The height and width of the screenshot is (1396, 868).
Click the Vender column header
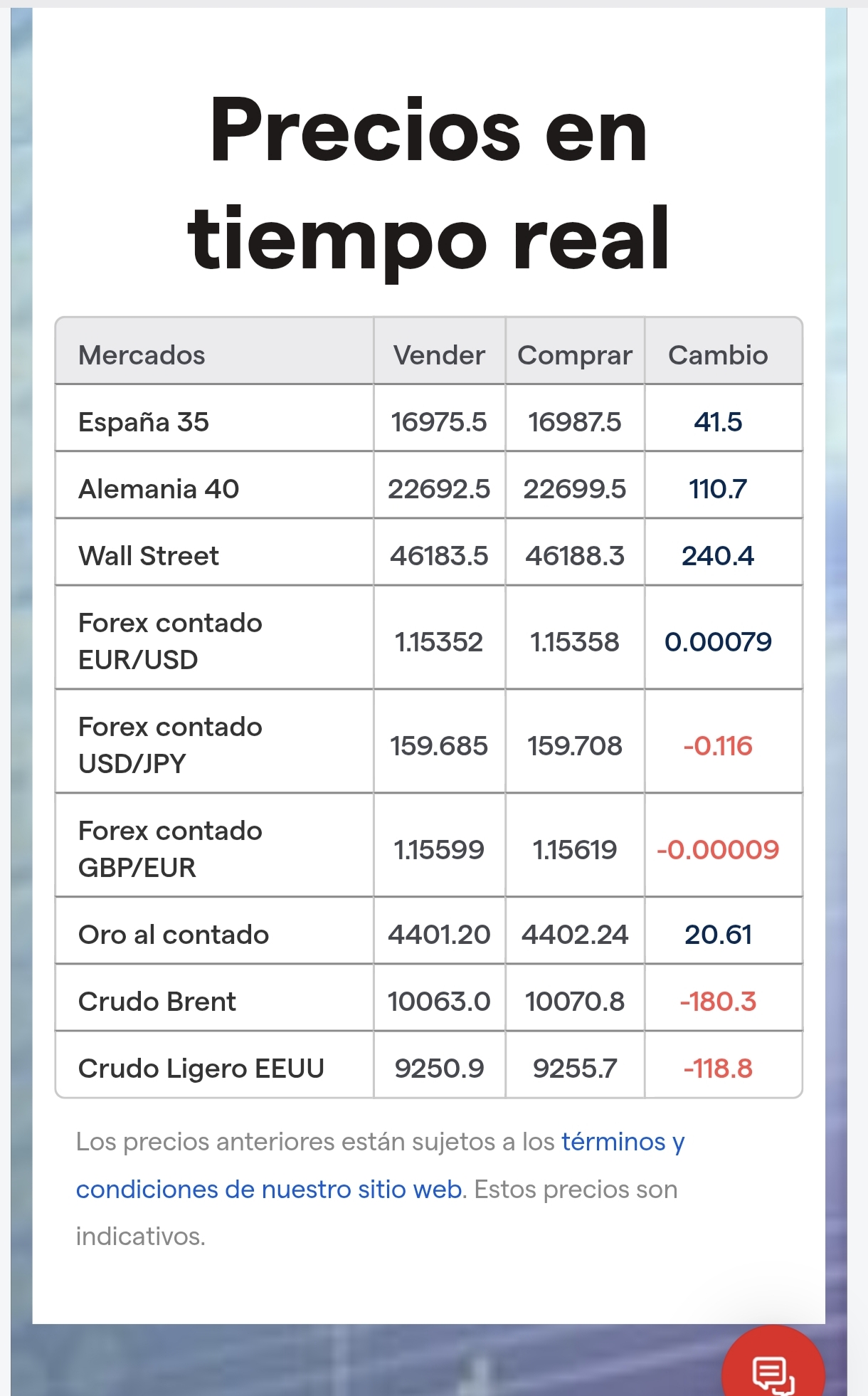coord(439,355)
